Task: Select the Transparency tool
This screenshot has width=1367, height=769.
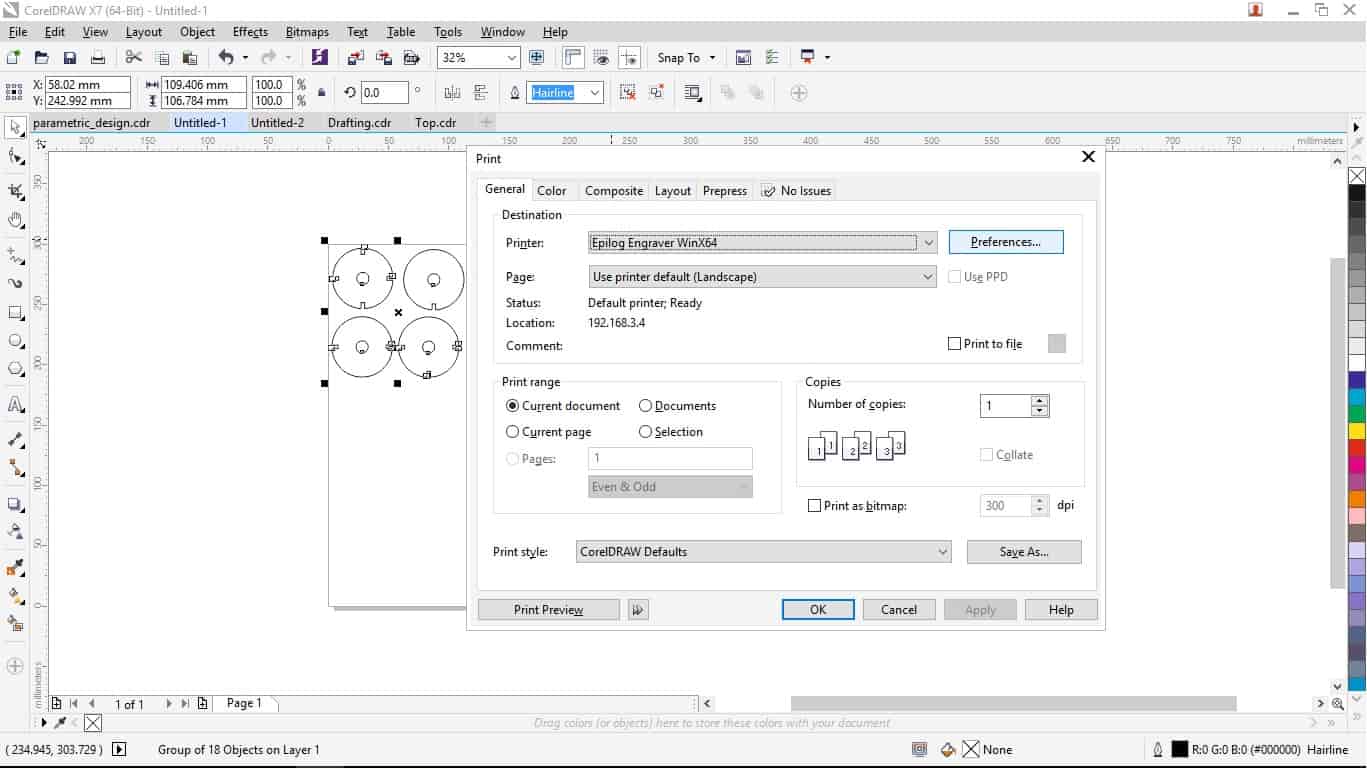Action: click(x=15, y=531)
